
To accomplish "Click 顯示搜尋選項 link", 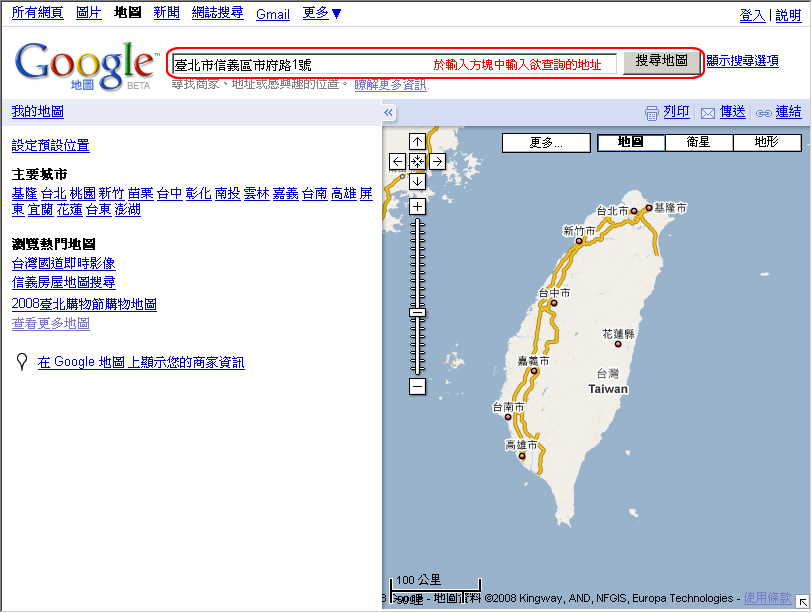I will [x=743, y=61].
